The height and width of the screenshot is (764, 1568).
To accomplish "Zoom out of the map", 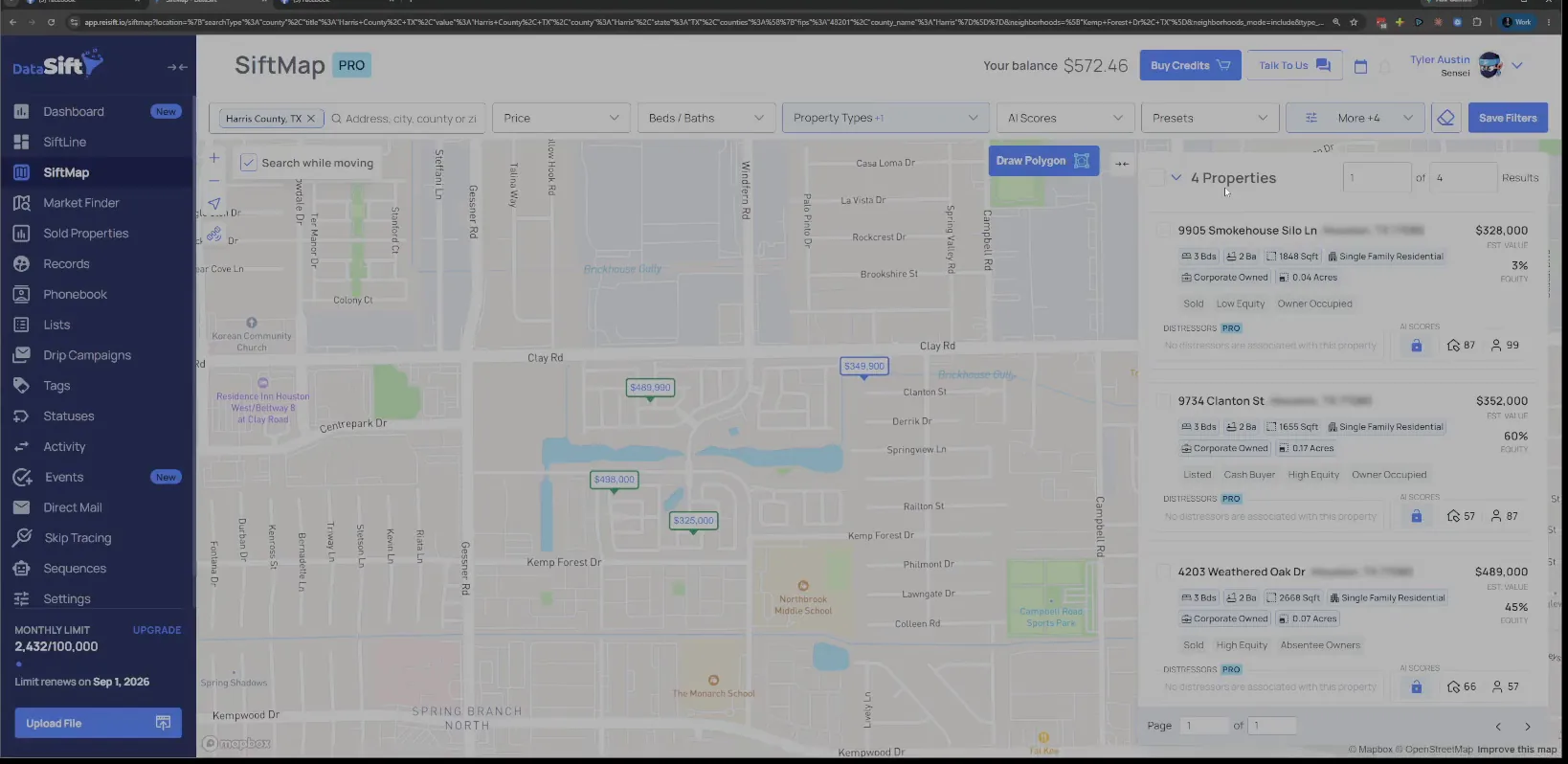I will [x=214, y=180].
